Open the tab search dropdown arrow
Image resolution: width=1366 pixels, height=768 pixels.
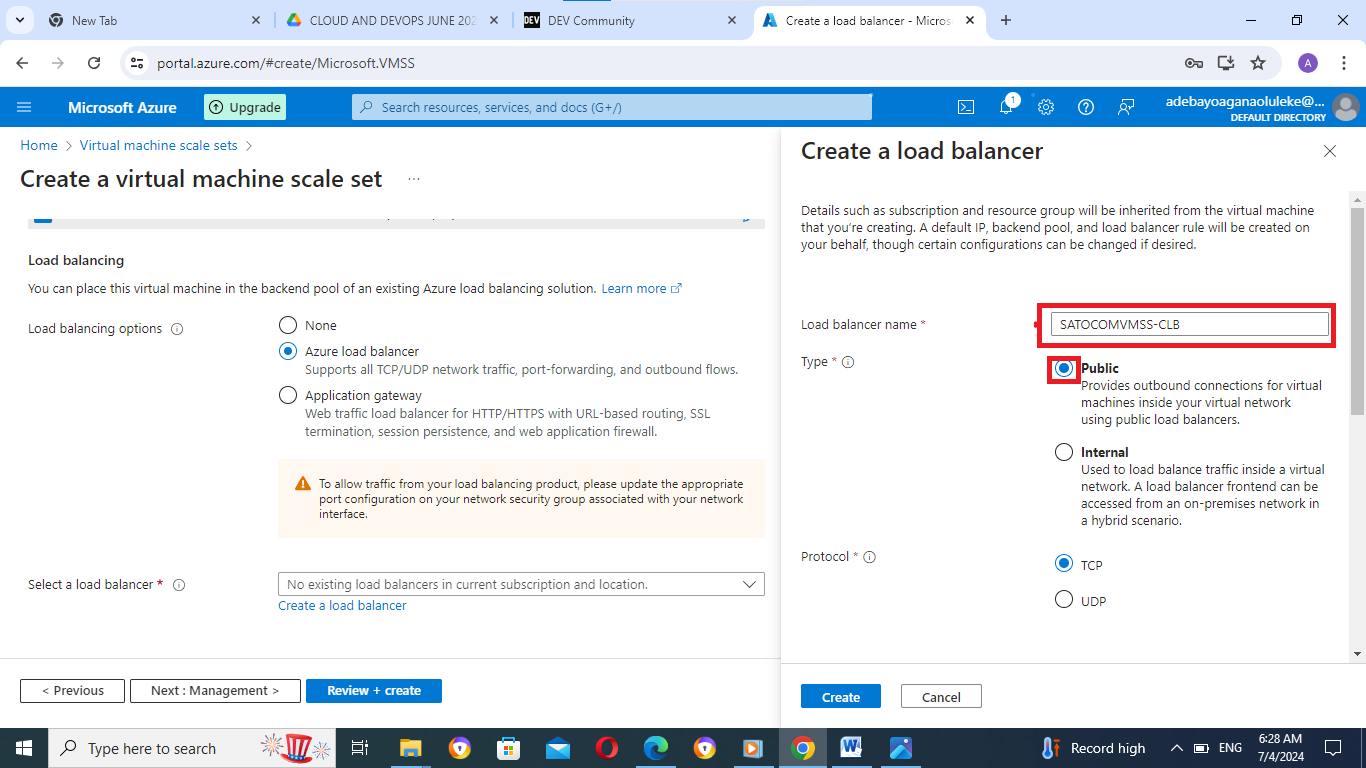(x=19, y=20)
